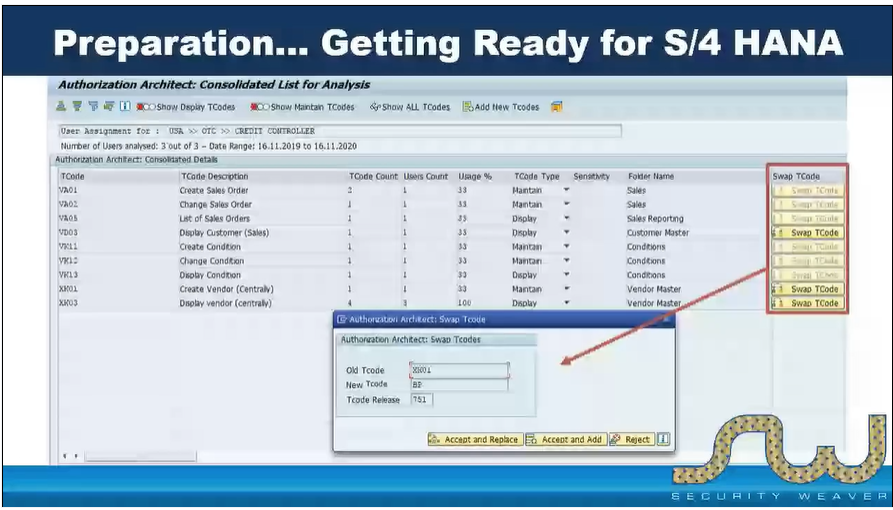Swap TCode for the XK03 row

[x=808, y=303]
